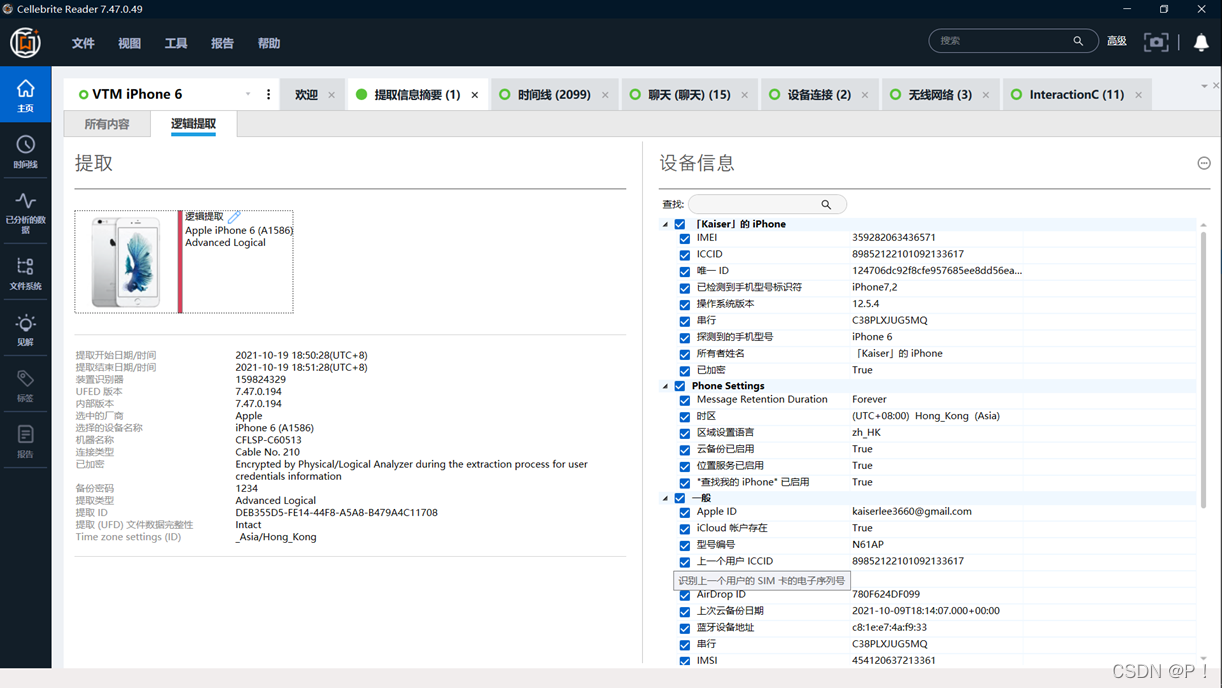Viewport: 1222px width, 688px height.
Task: Click the 高级 advanced search button
Action: point(1117,41)
